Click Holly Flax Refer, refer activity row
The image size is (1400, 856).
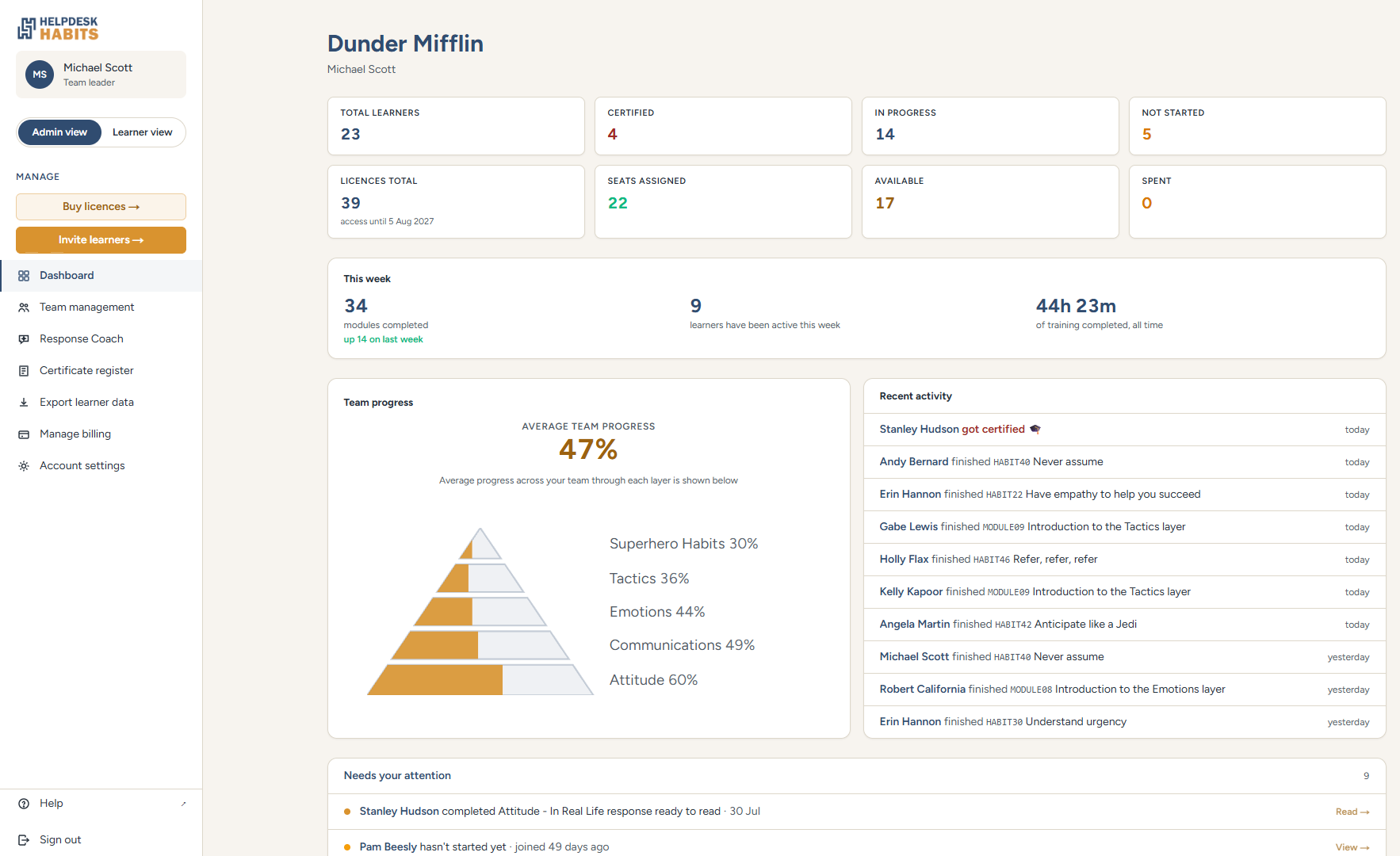[1124, 560]
